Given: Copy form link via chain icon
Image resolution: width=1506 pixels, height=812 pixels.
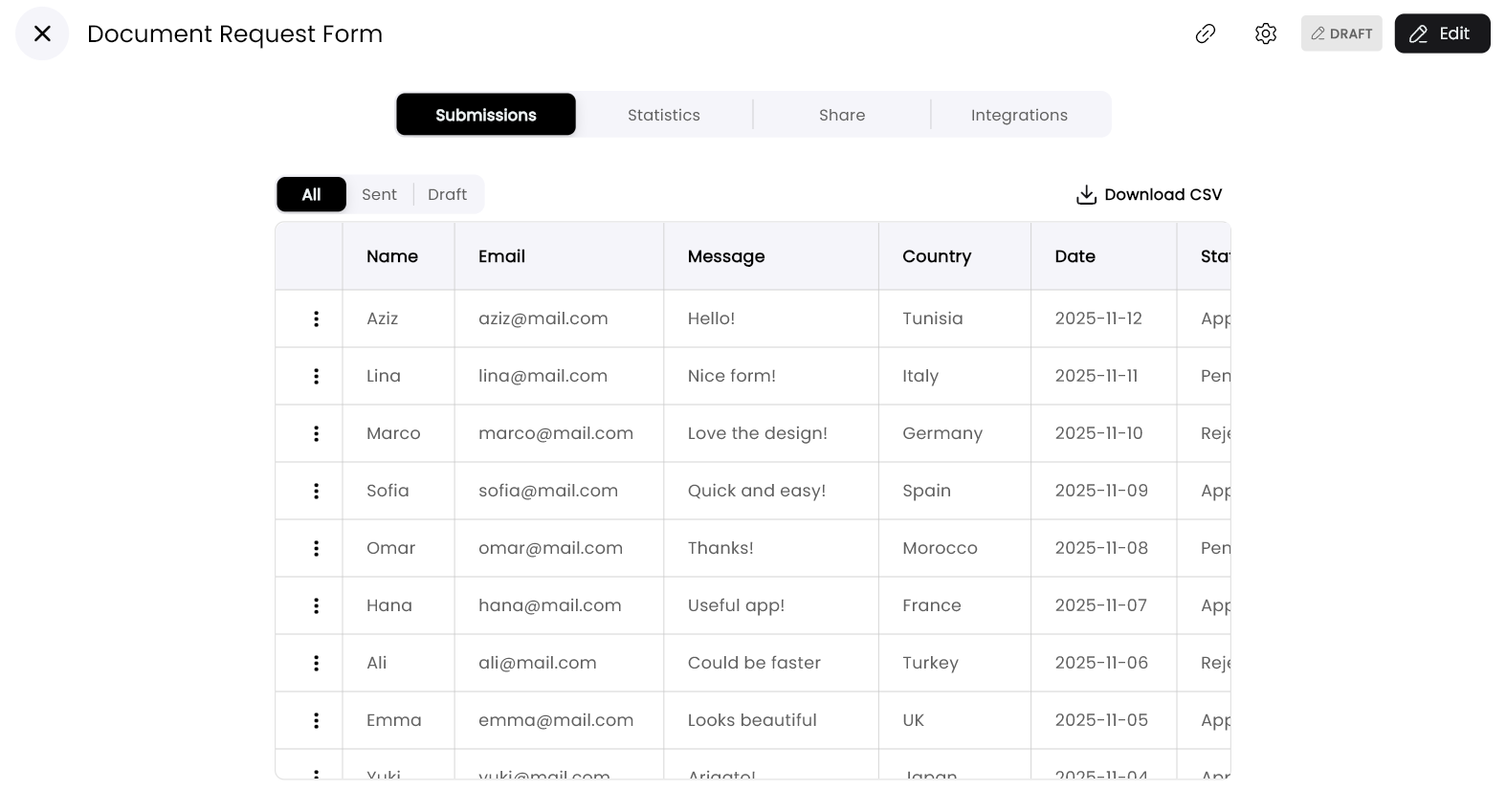Looking at the screenshot, I should point(1206,33).
